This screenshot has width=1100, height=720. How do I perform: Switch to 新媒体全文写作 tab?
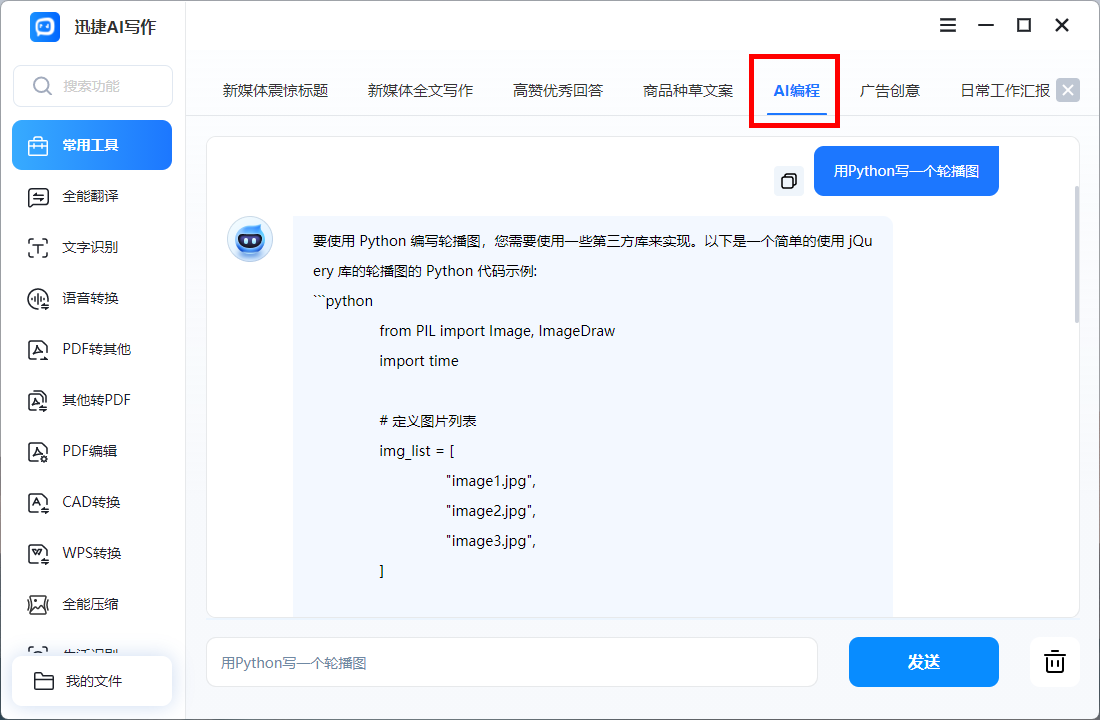420,91
